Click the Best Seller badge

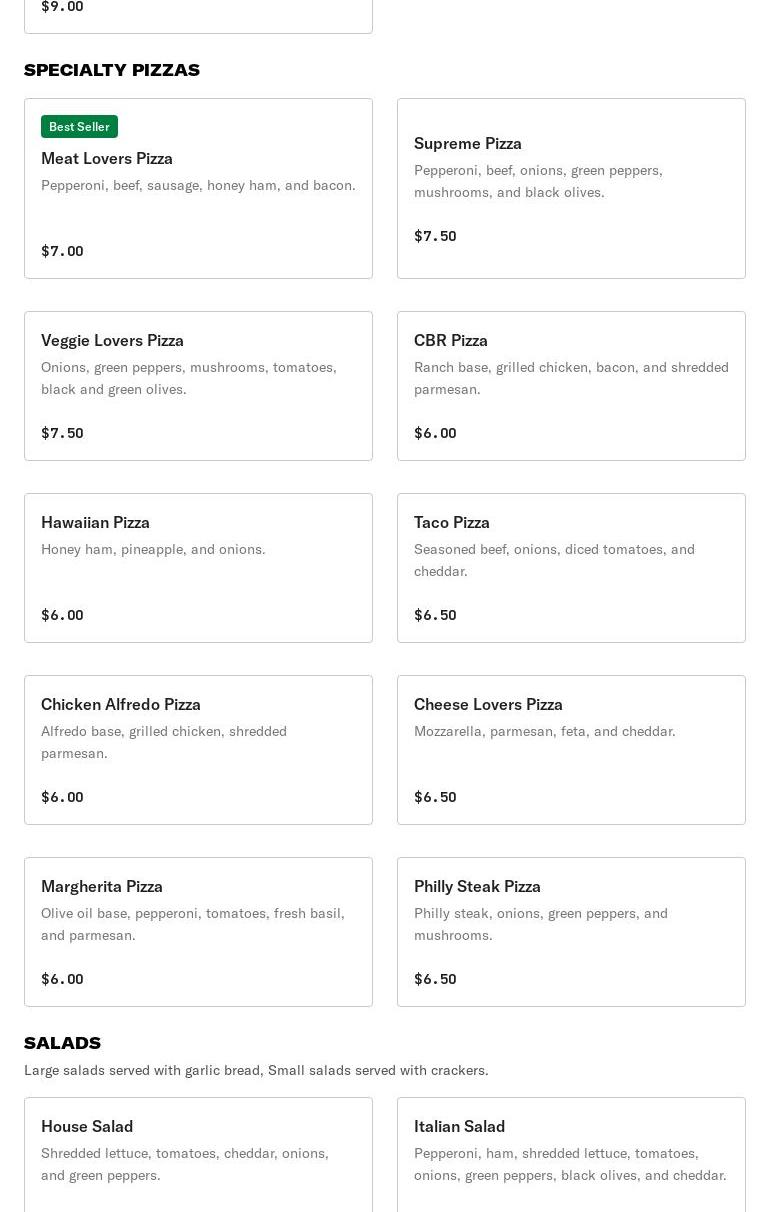79,127
